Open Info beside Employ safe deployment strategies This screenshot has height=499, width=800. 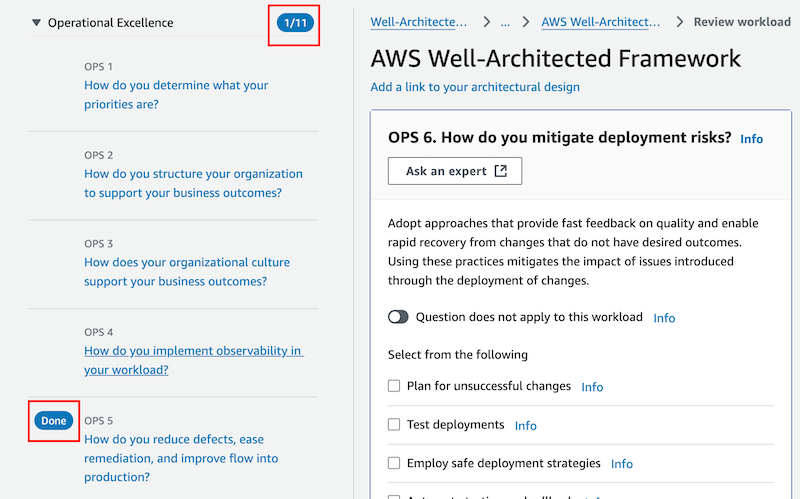tap(621, 464)
